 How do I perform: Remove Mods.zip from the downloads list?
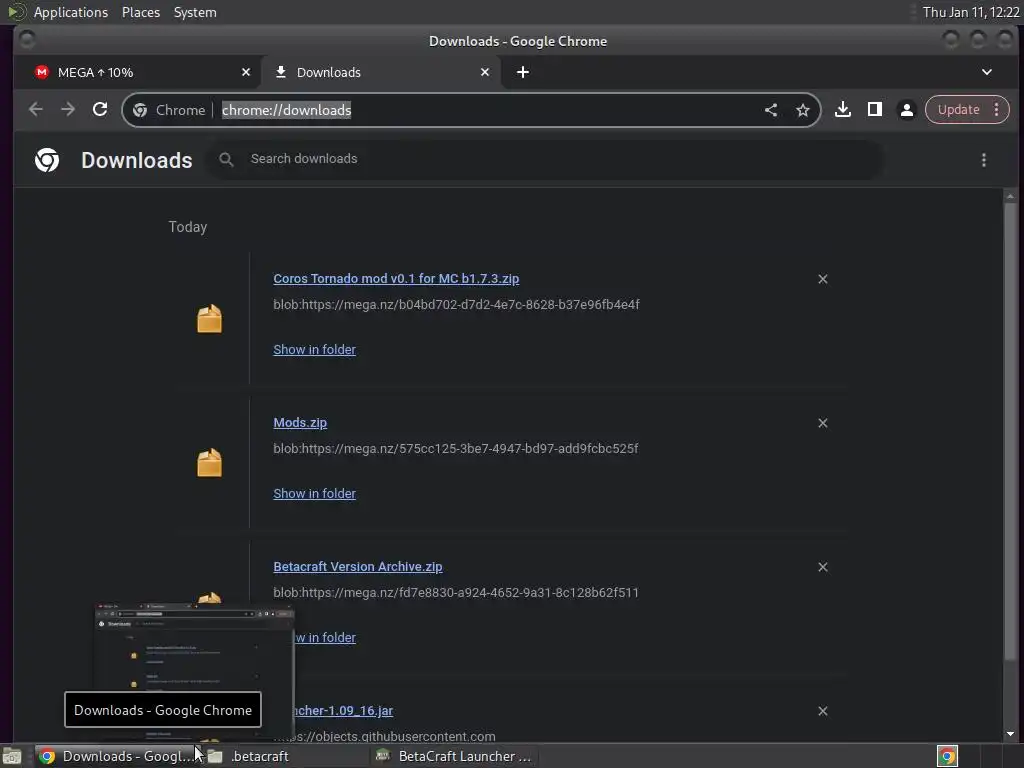point(823,423)
